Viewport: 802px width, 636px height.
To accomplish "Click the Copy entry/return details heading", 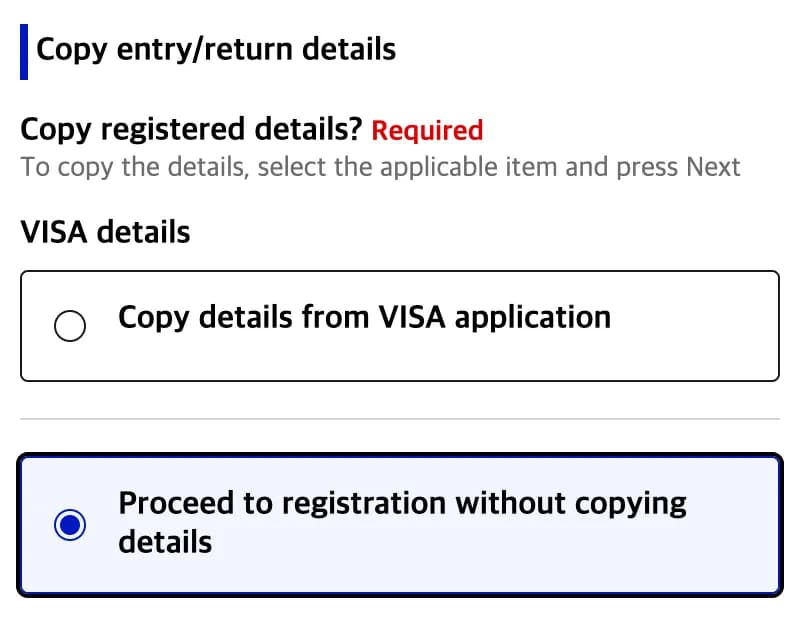I will click(216, 49).
